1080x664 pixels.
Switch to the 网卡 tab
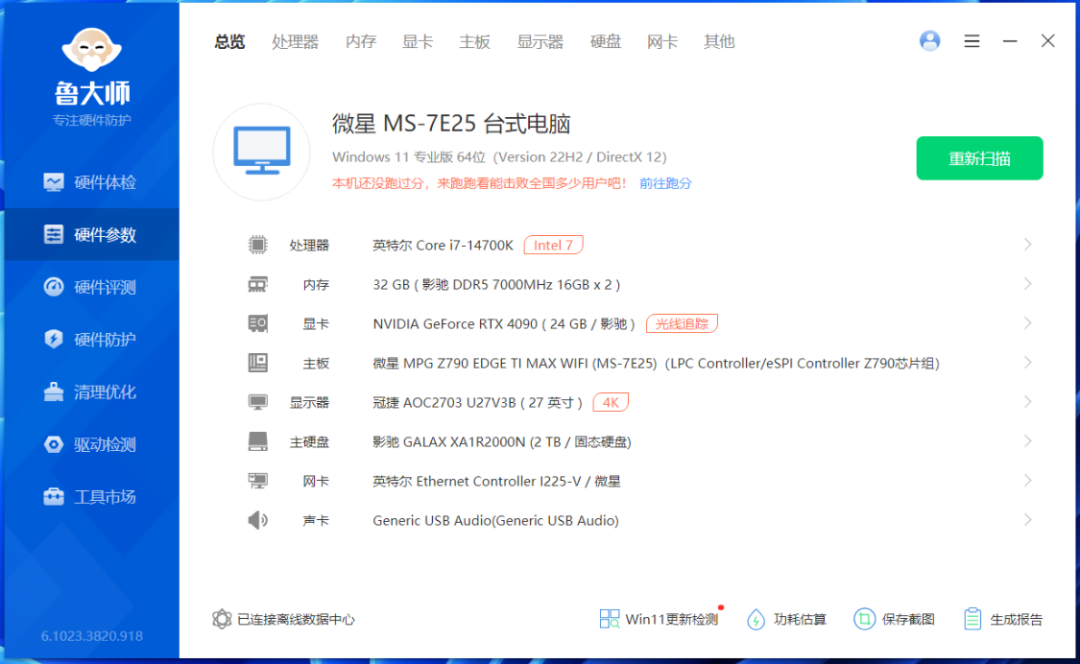pos(662,42)
